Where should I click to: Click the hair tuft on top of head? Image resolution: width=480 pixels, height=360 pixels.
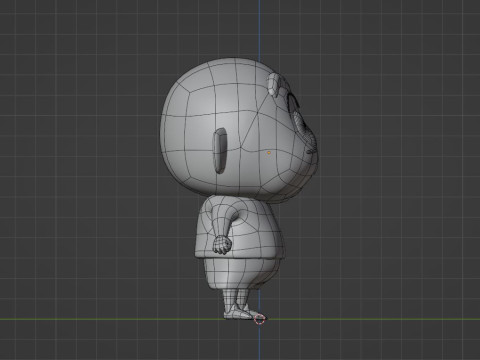(x=275, y=84)
